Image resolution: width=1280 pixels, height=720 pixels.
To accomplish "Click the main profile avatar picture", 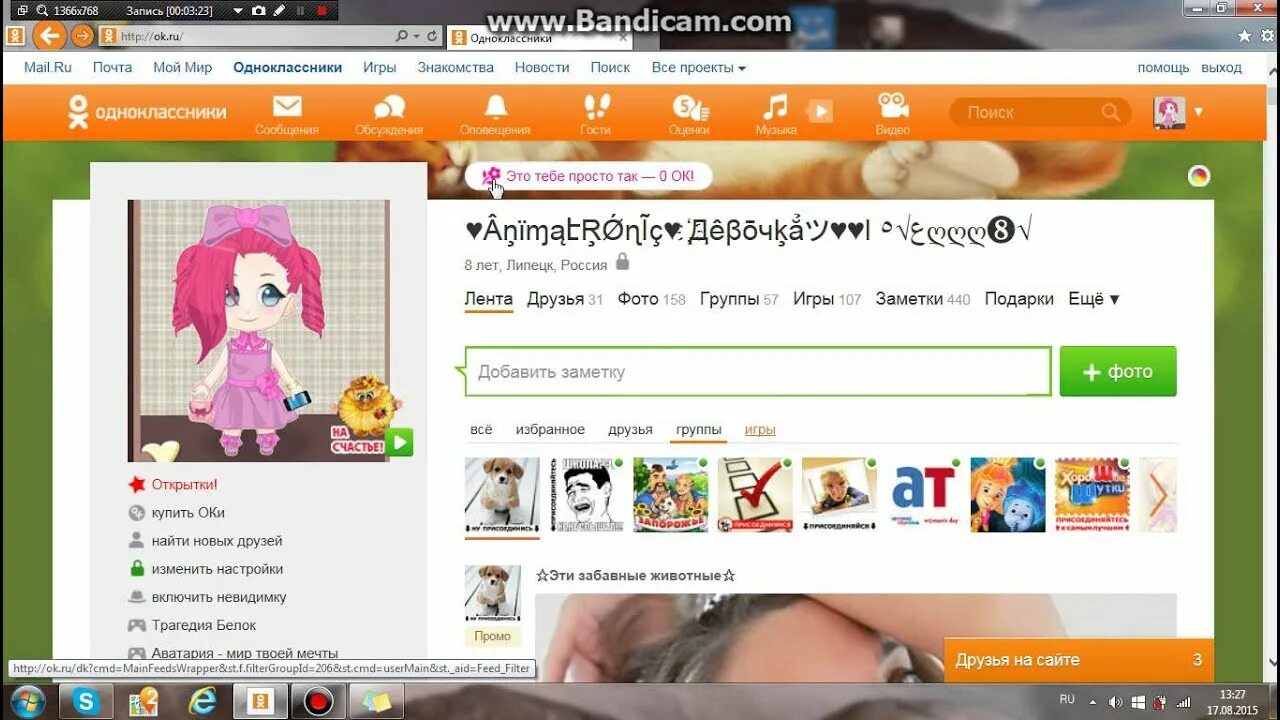I will (258, 331).
